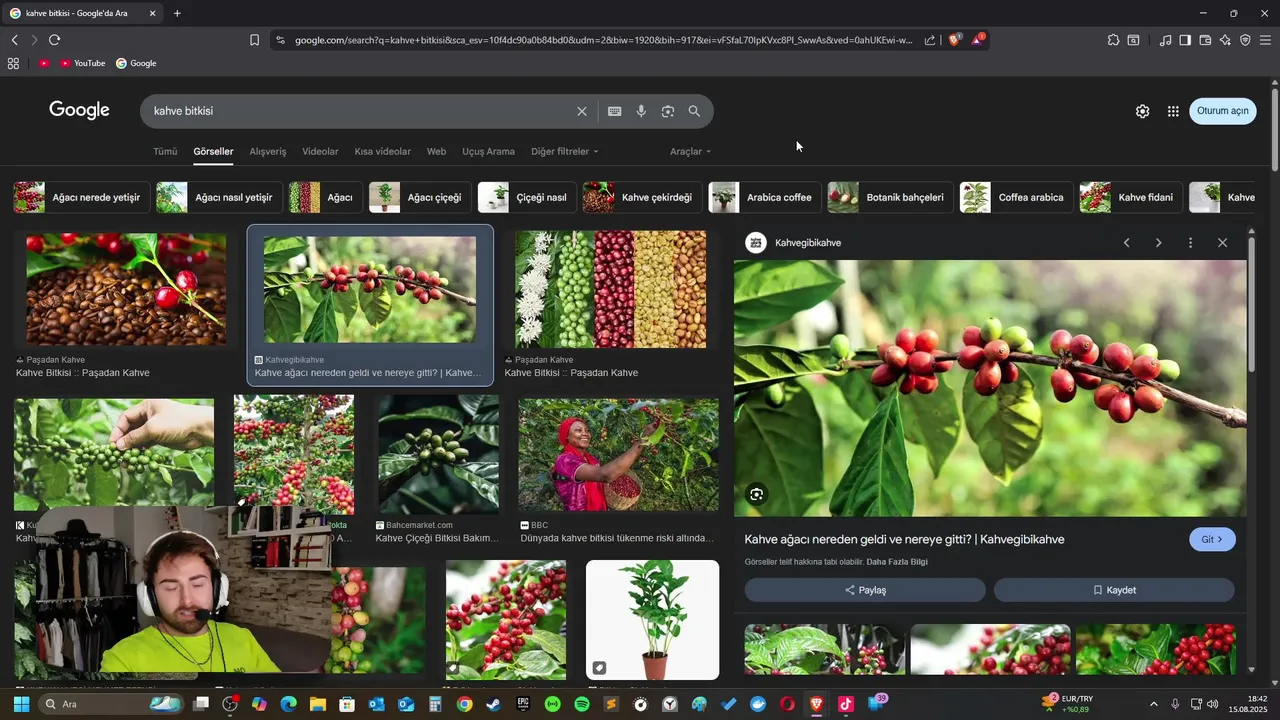1280x720 pixels.
Task: Open the Brave playlist music icon
Action: [x=1165, y=40]
